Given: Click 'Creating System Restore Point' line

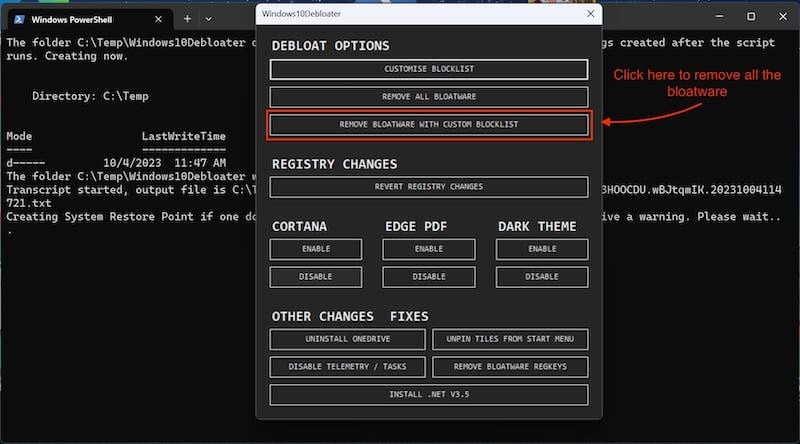Looking at the screenshot, I should click(x=131, y=216).
